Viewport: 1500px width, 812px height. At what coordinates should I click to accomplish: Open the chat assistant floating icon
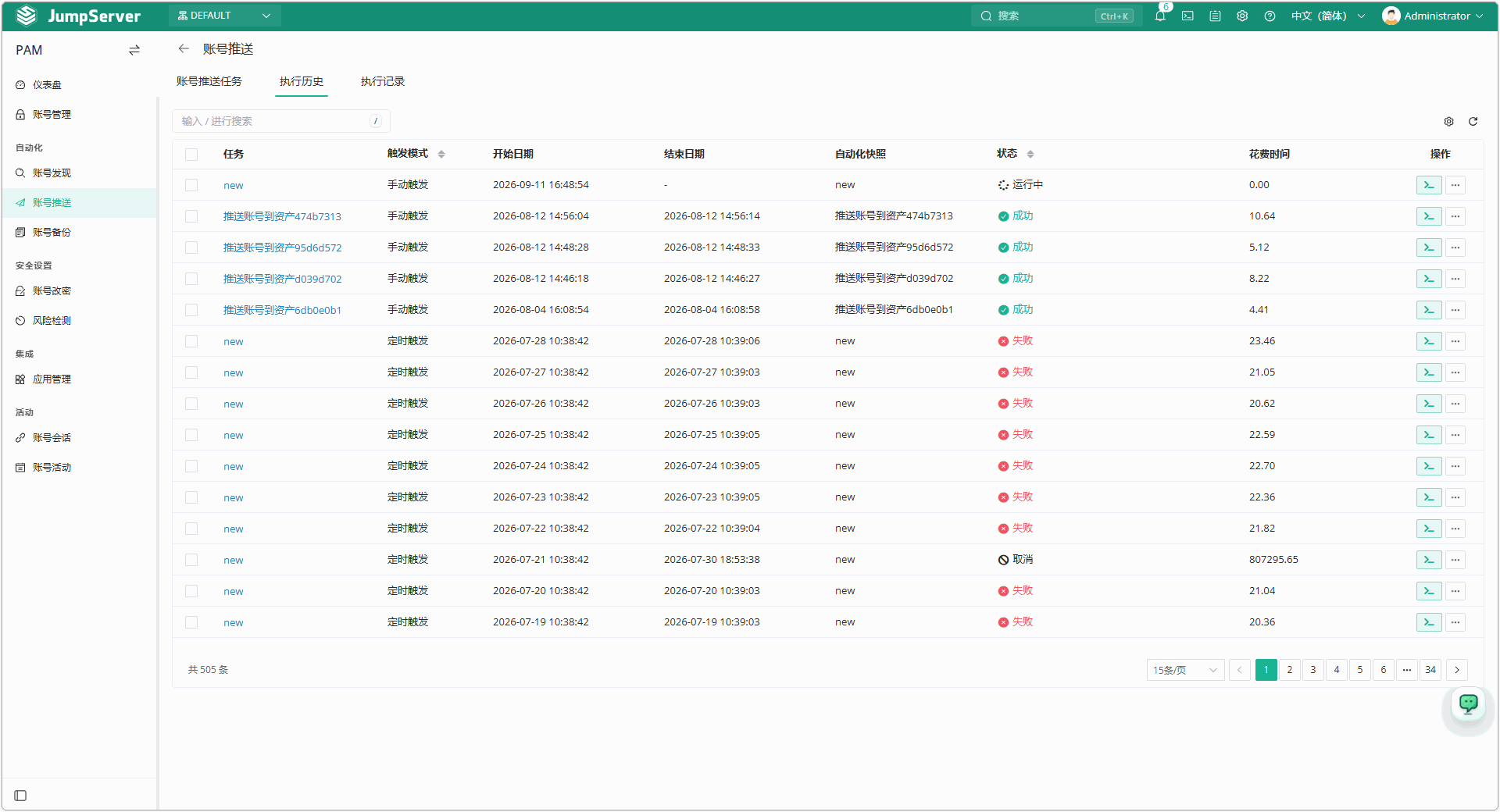point(1469,703)
